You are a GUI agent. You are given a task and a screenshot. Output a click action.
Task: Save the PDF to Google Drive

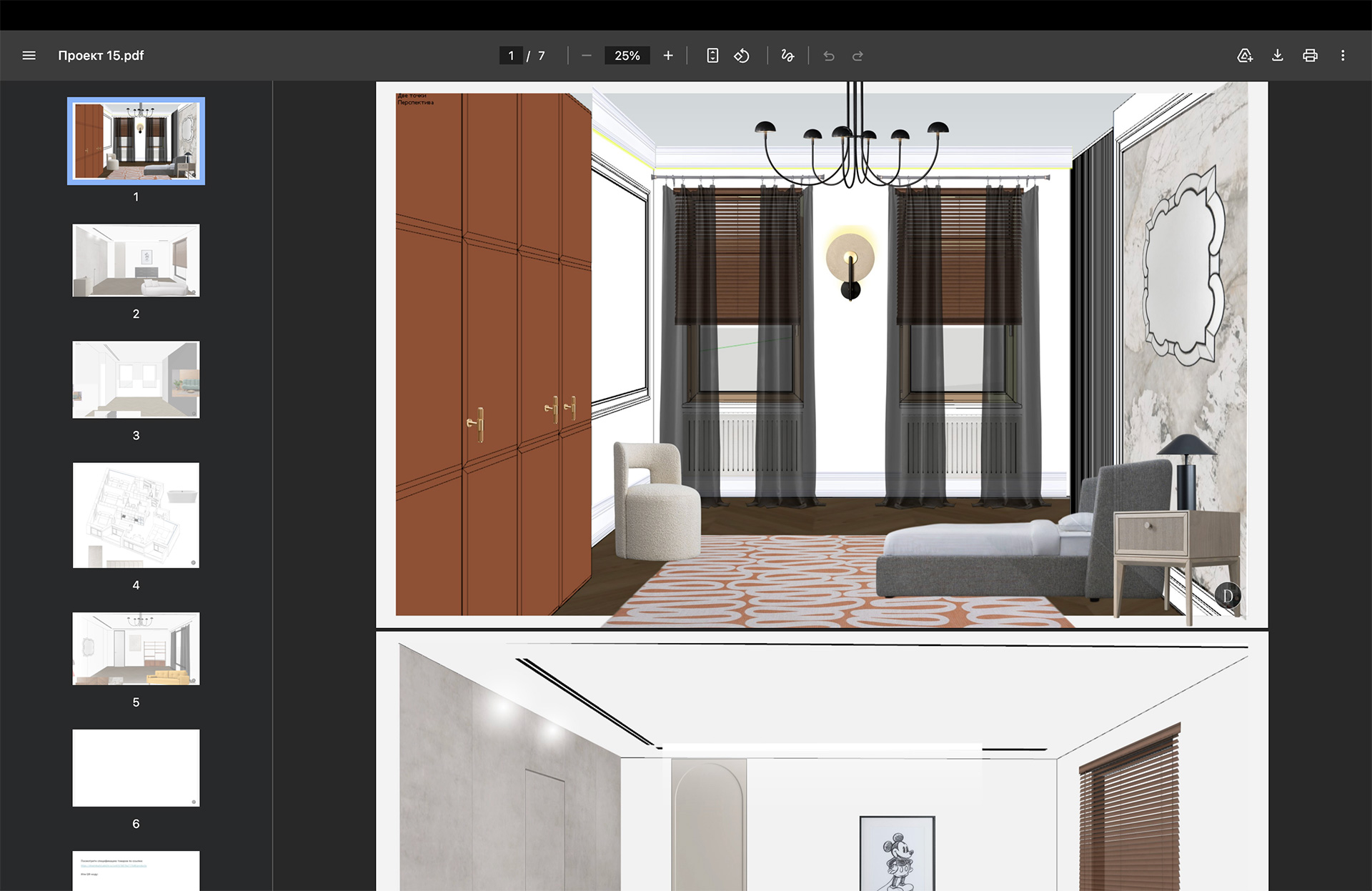1245,56
